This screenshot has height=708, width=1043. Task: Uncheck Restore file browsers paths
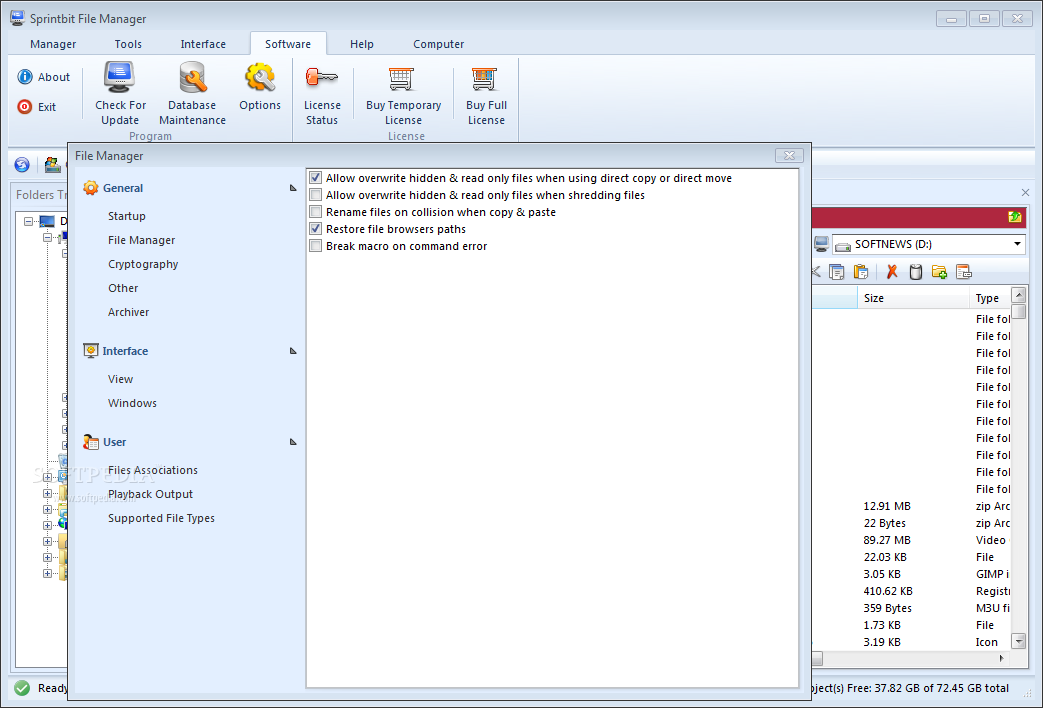(x=315, y=229)
